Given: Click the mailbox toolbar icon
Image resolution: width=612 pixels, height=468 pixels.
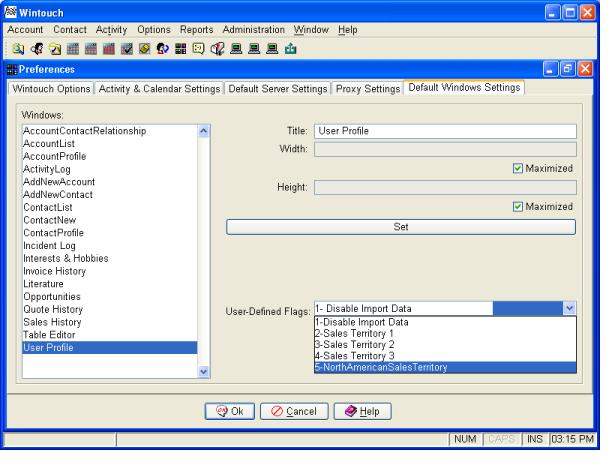Looking at the screenshot, I should pos(217,49).
